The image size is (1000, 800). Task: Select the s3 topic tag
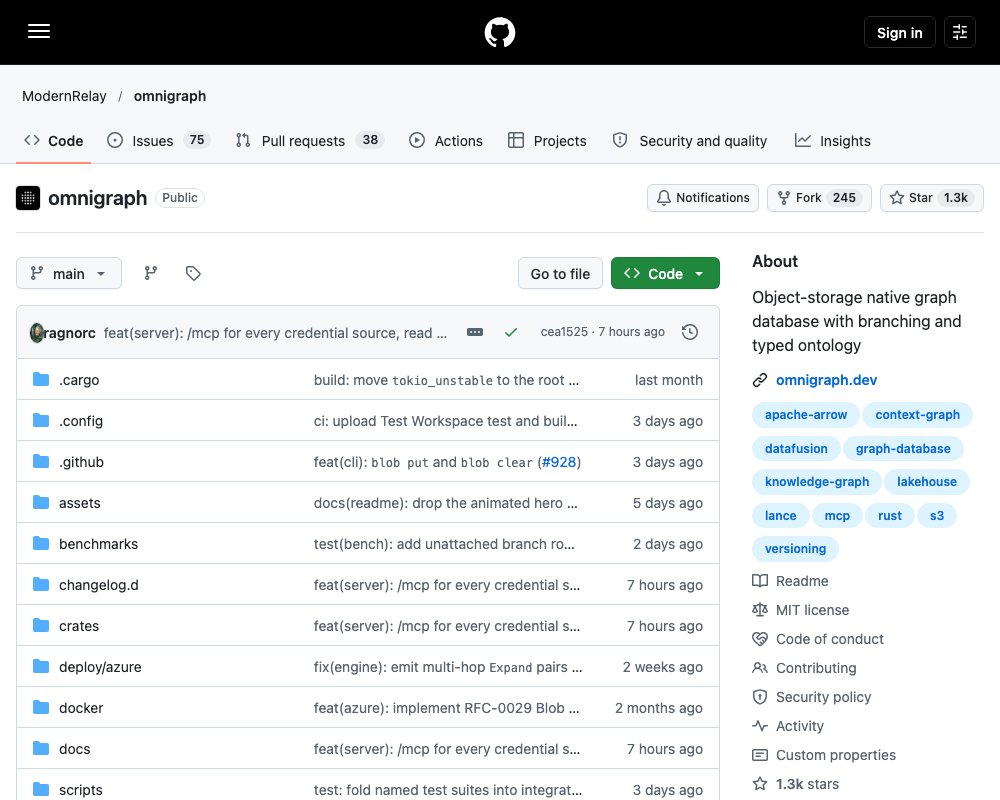coord(936,515)
